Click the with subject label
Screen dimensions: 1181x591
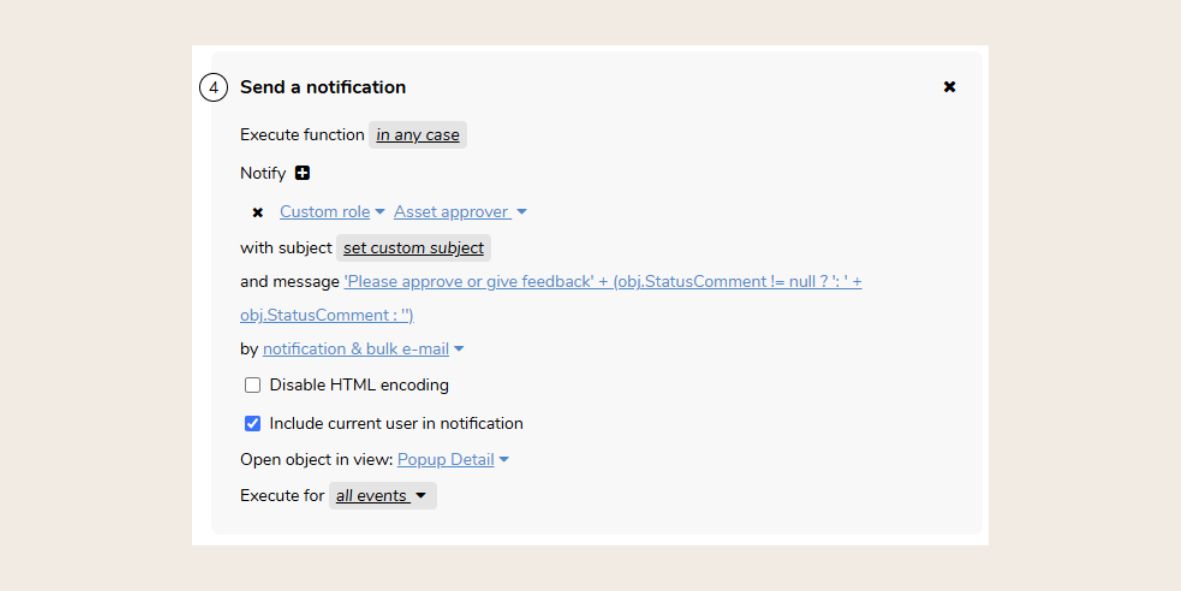(x=286, y=248)
